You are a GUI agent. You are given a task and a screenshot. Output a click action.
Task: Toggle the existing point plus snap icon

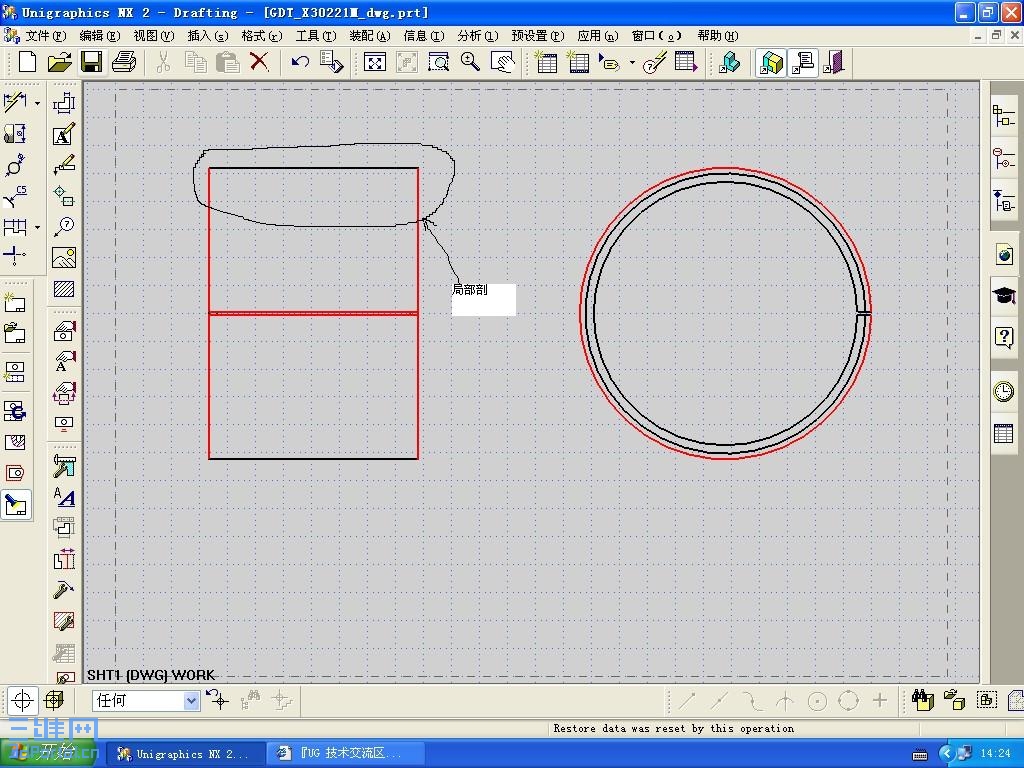click(880, 701)
